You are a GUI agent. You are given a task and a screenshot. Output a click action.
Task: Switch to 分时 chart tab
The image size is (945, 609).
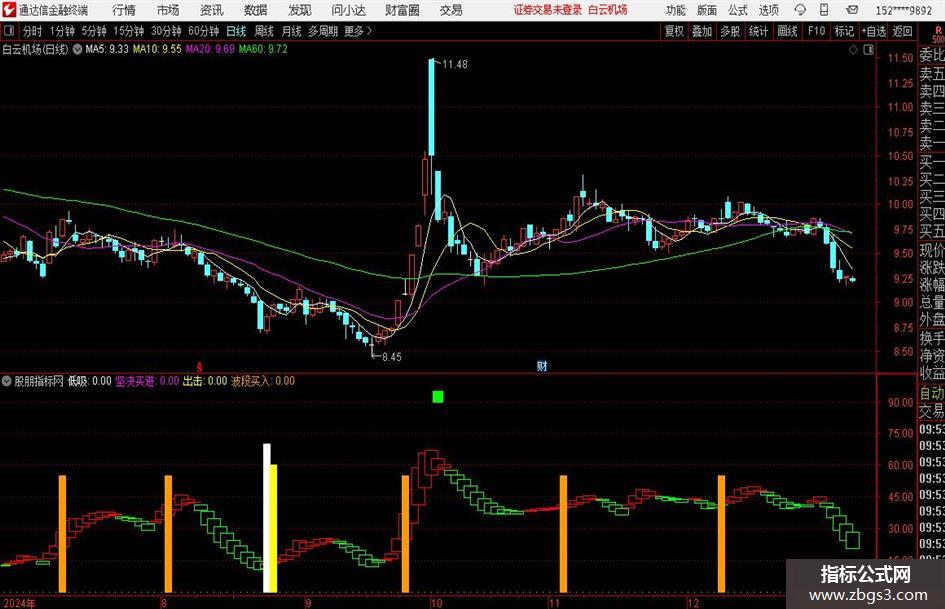tap(33, 31)
